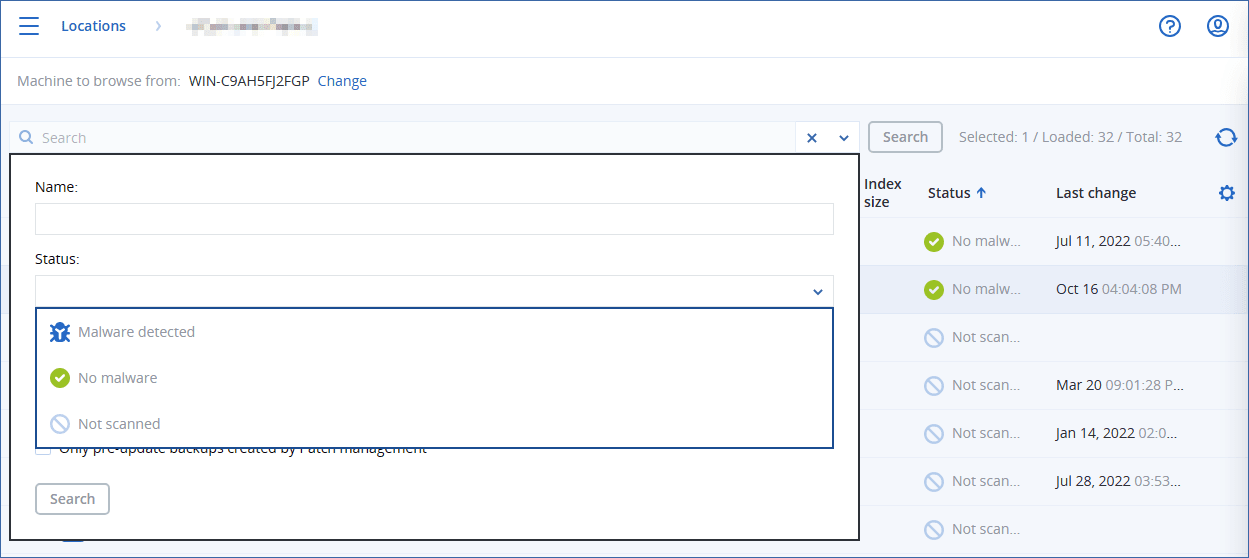The height and width of the screenshot is (558, 1249).
Task: Toggle pre-update backups by Patch management checkbox
Action: pos(43,449)
